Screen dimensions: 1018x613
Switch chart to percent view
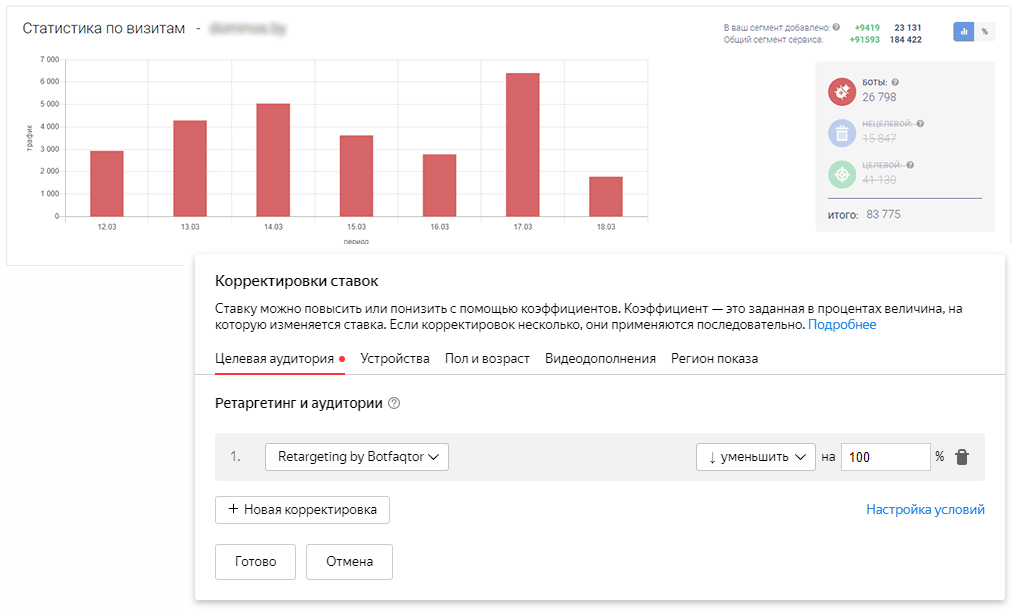point(985,32)
